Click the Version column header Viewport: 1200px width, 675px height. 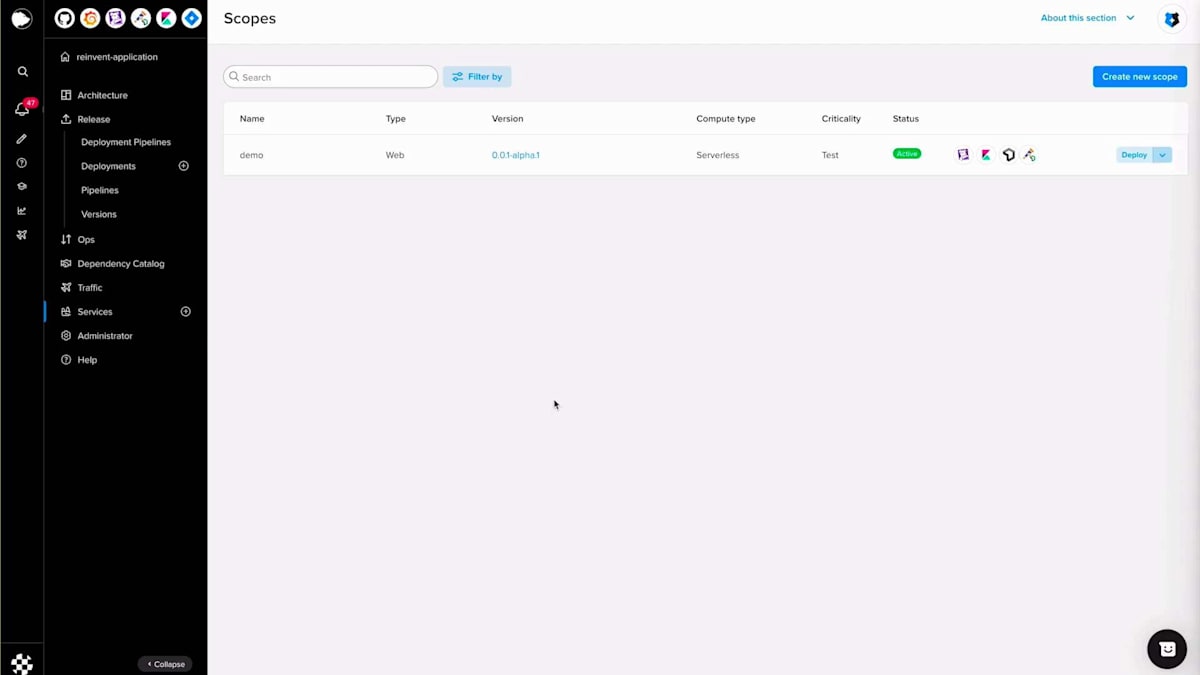click(x=507, y=118)
